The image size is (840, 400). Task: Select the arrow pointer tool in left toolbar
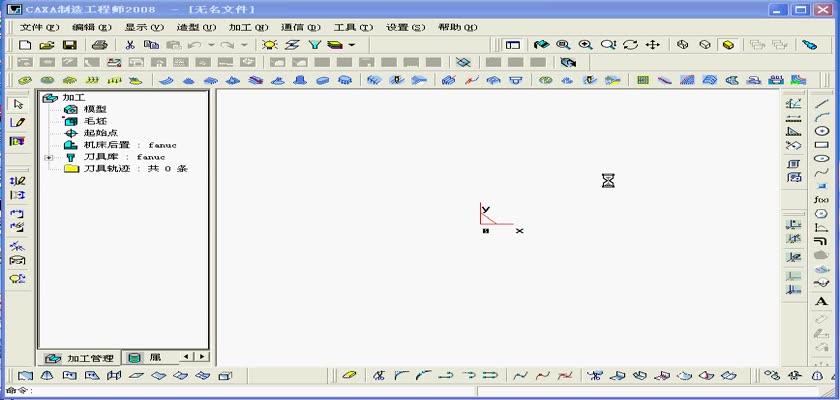coord(18,104)
